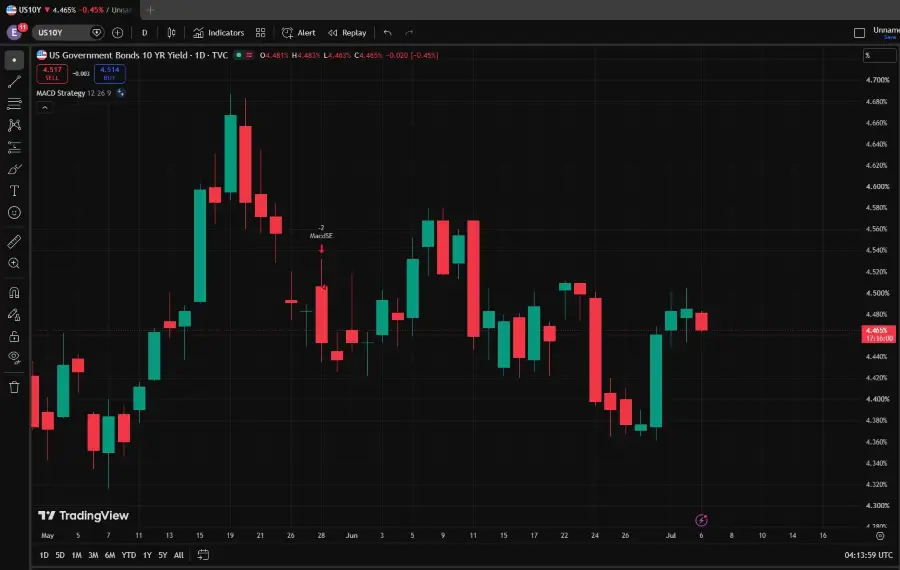Open the Indicators dialog
900x570 pixels.
point(219,33)
